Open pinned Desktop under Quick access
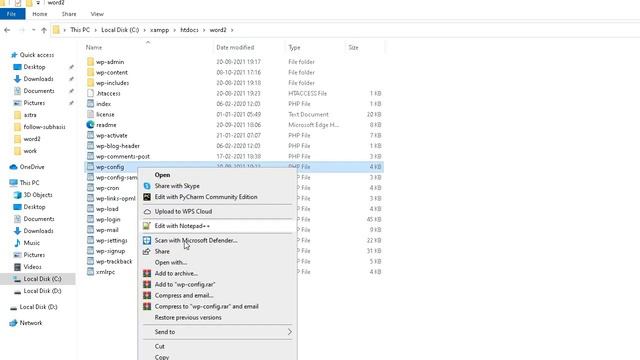This screenshot has width=640, height=360. [34, 67]
